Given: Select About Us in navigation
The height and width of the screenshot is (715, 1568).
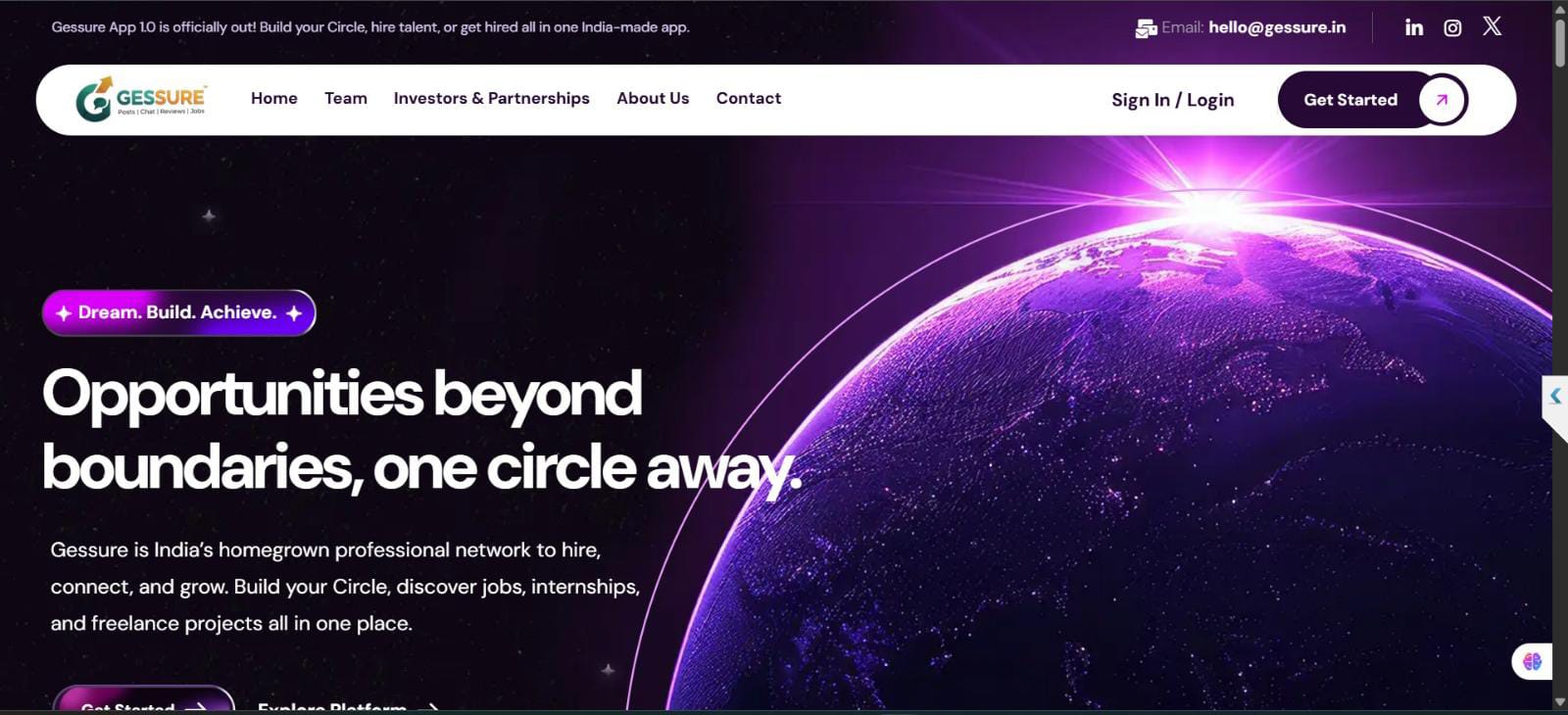Looking at the screenshot, I should click(653, 98).
